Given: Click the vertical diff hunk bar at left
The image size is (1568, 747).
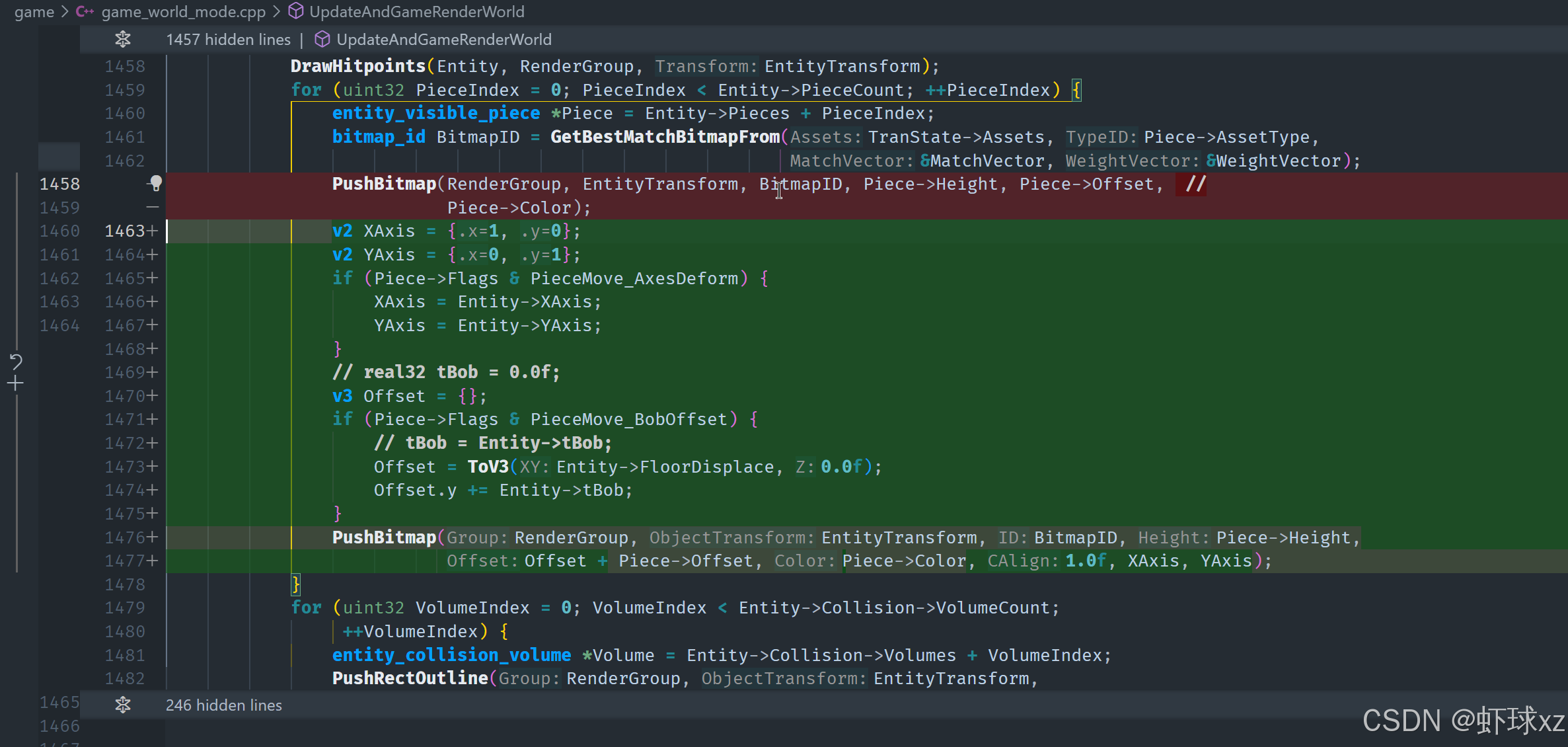Looking at the screenshot, I should click(17, 264).
